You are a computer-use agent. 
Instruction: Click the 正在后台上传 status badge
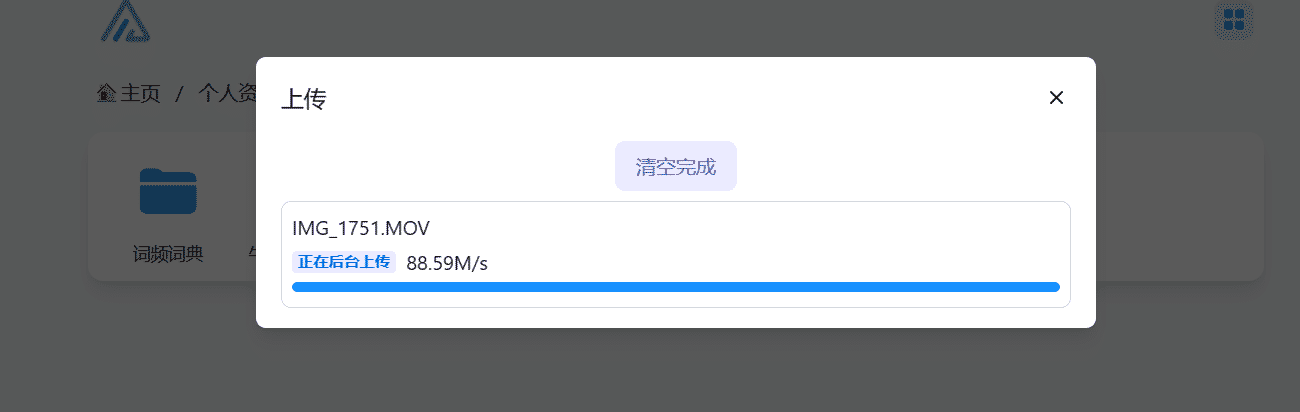(344, 262)
